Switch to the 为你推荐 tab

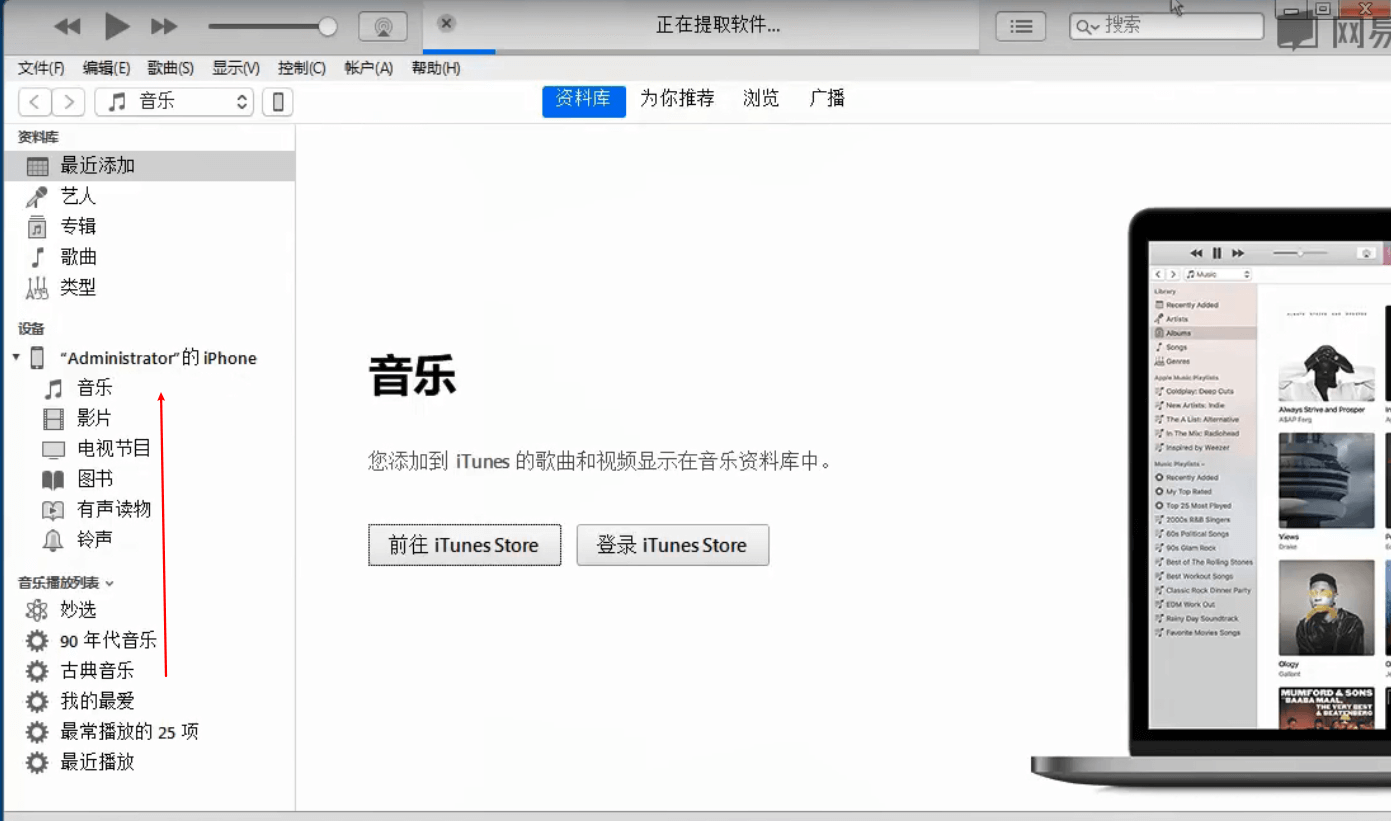coord(677,98)
